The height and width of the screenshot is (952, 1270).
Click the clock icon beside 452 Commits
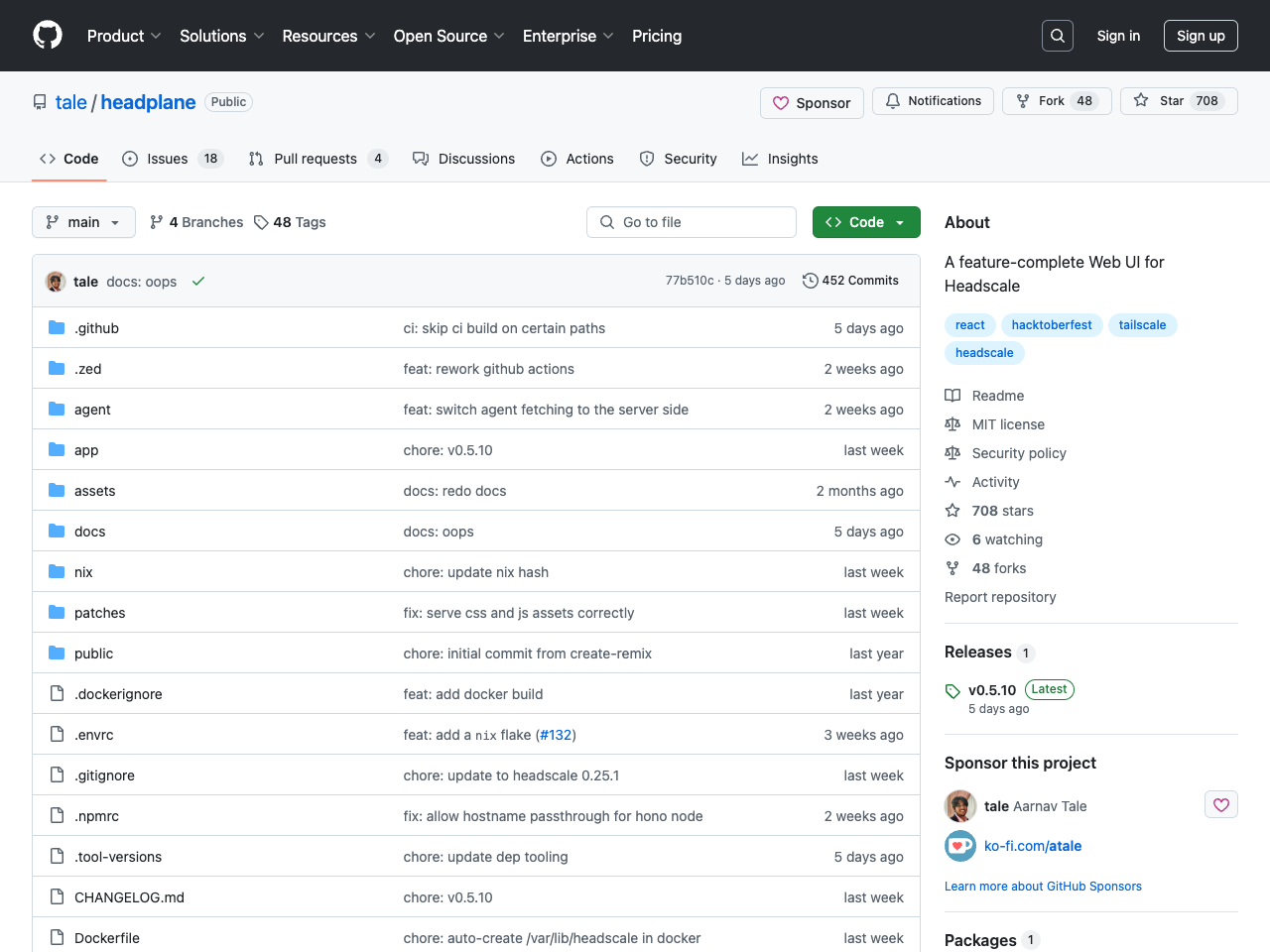810,281
